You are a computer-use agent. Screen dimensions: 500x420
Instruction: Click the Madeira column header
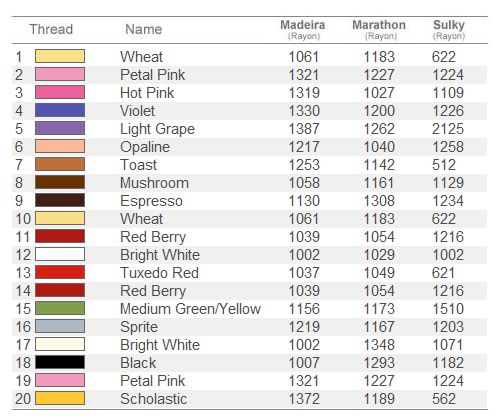tap(303, 30)
